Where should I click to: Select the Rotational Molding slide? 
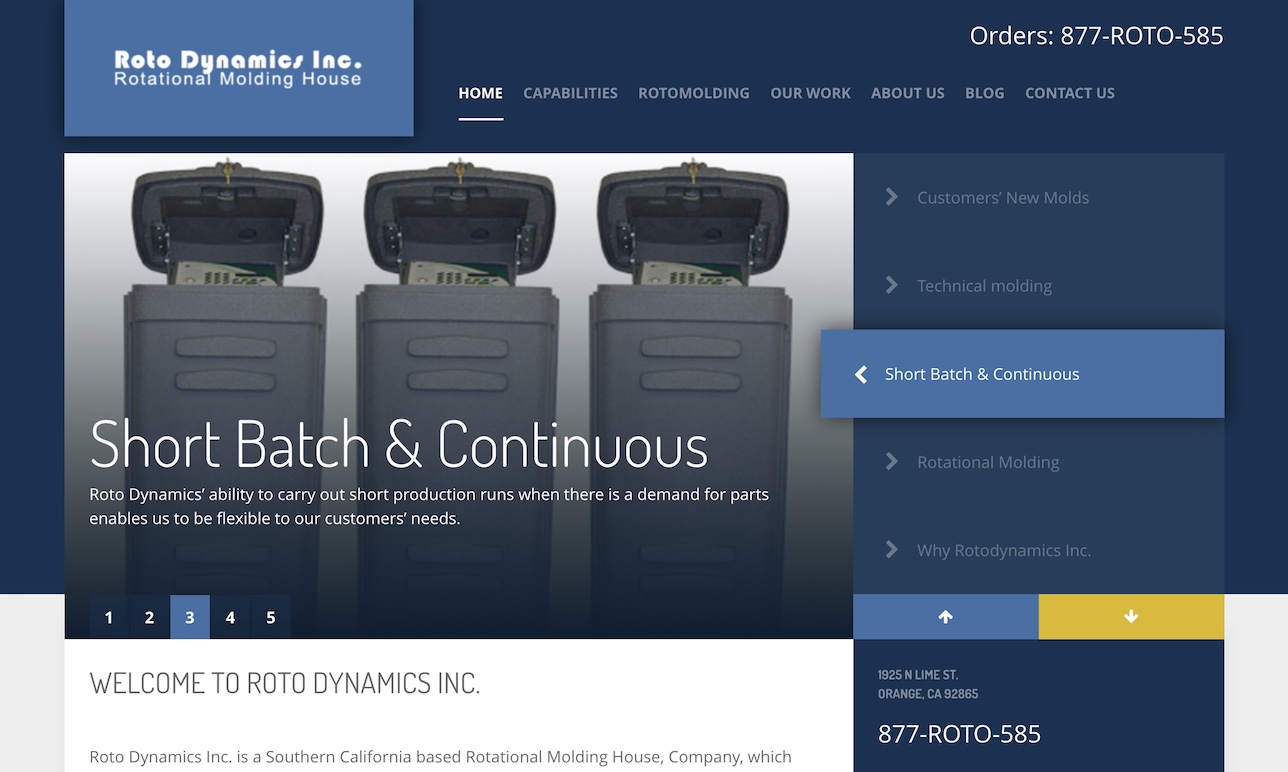click(1038, 461)
